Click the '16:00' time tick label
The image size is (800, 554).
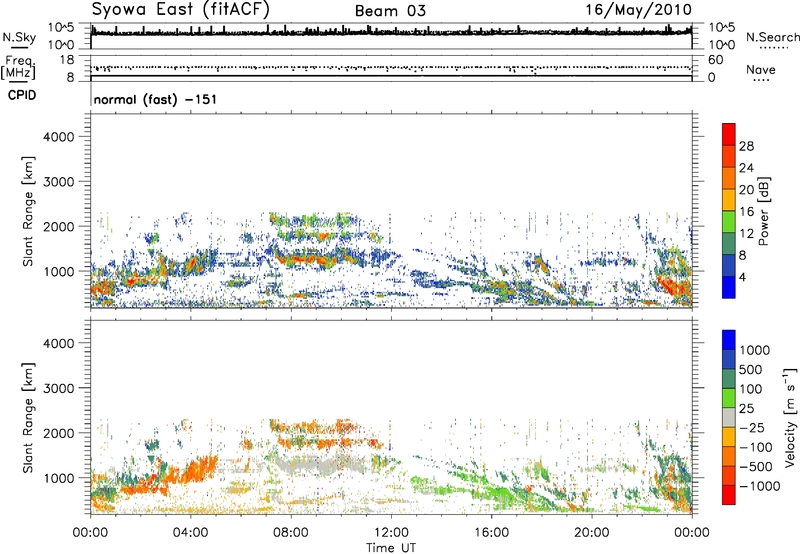point(491,533)
